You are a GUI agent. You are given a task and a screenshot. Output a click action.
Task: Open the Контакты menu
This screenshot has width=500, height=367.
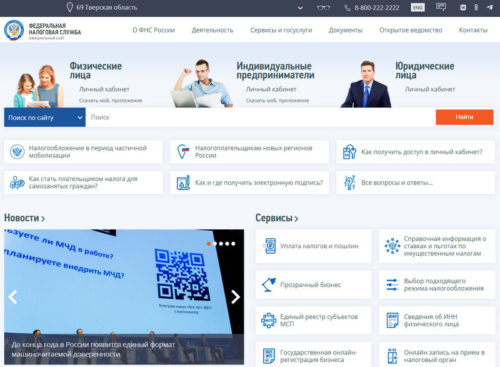473,30
